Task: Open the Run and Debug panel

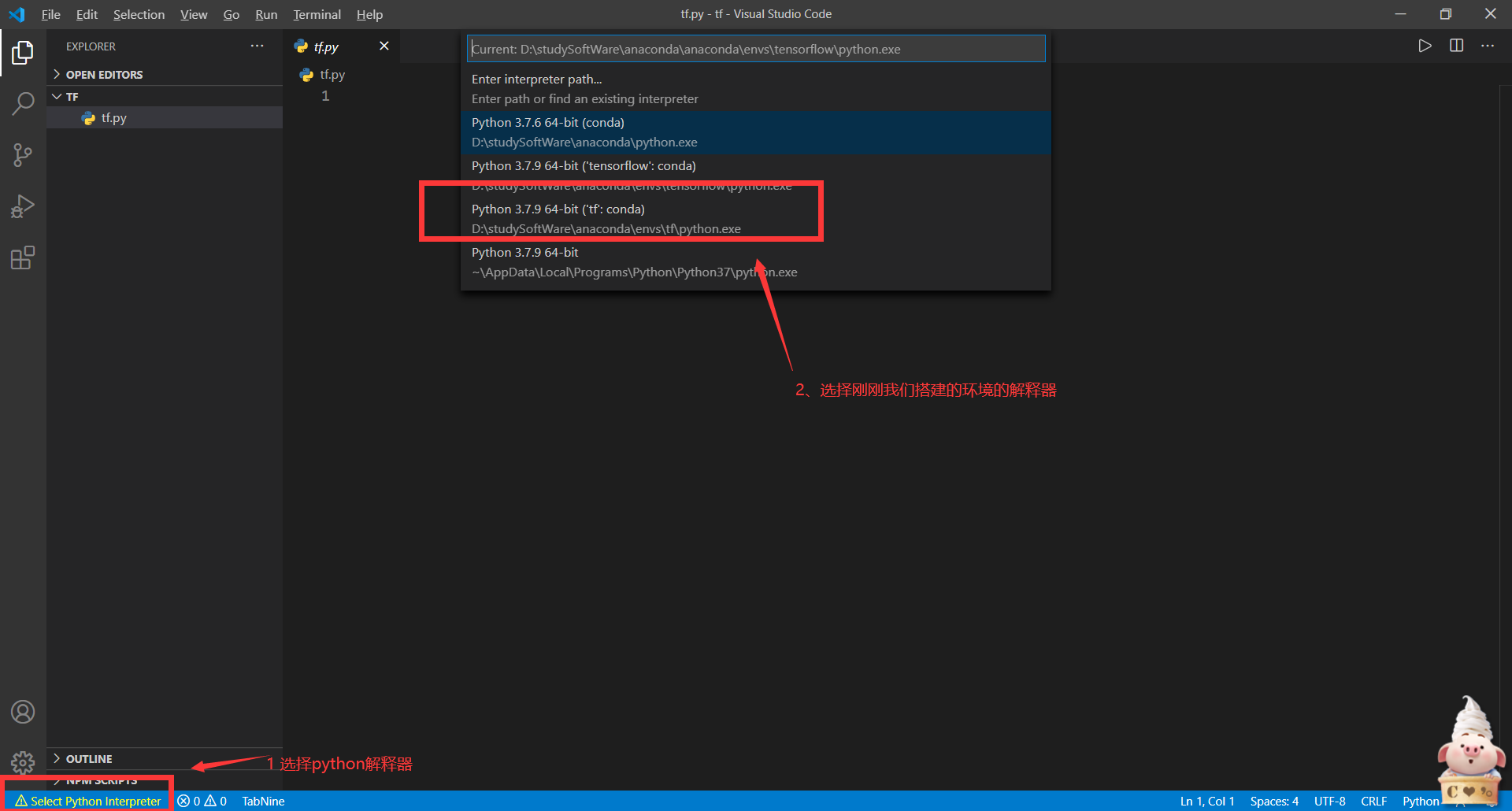Action: coord(23,206)
